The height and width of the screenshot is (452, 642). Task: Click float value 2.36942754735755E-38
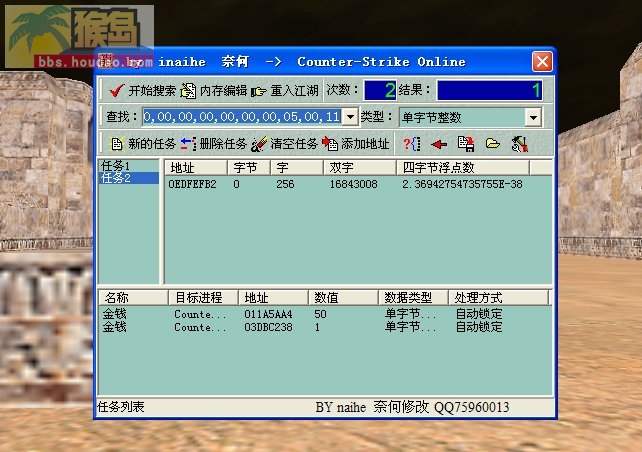[x=462, y=184]
